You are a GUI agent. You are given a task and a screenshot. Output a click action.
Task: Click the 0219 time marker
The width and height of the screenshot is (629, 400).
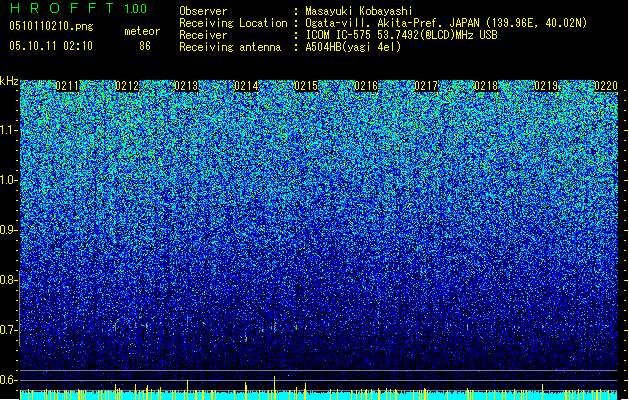(x=546, y=86)
